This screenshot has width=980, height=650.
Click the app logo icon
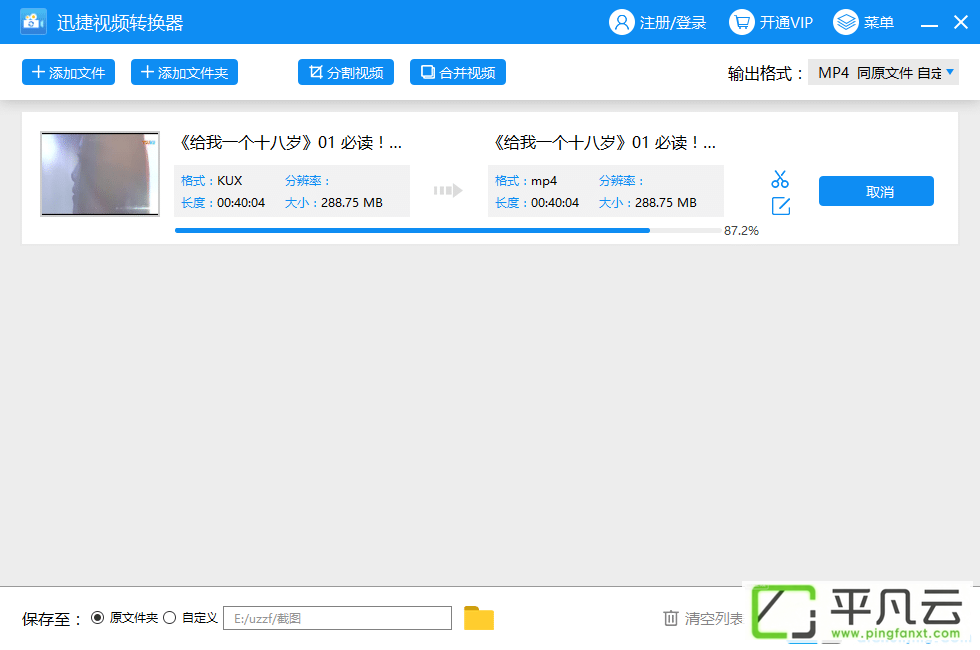pos(33,22)
